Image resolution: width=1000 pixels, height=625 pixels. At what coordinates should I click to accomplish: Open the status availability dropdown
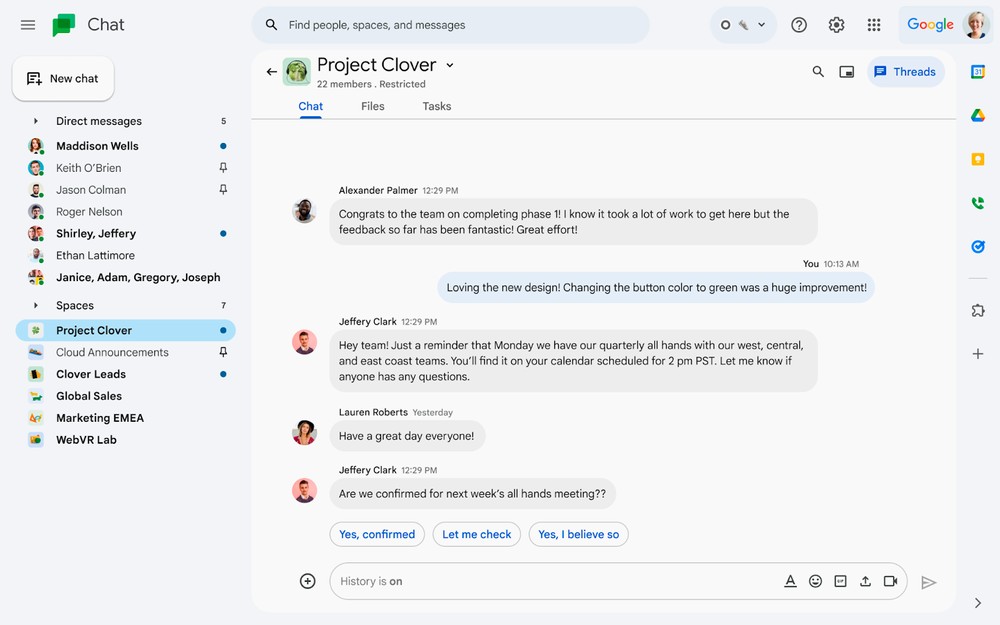point(743,25)
